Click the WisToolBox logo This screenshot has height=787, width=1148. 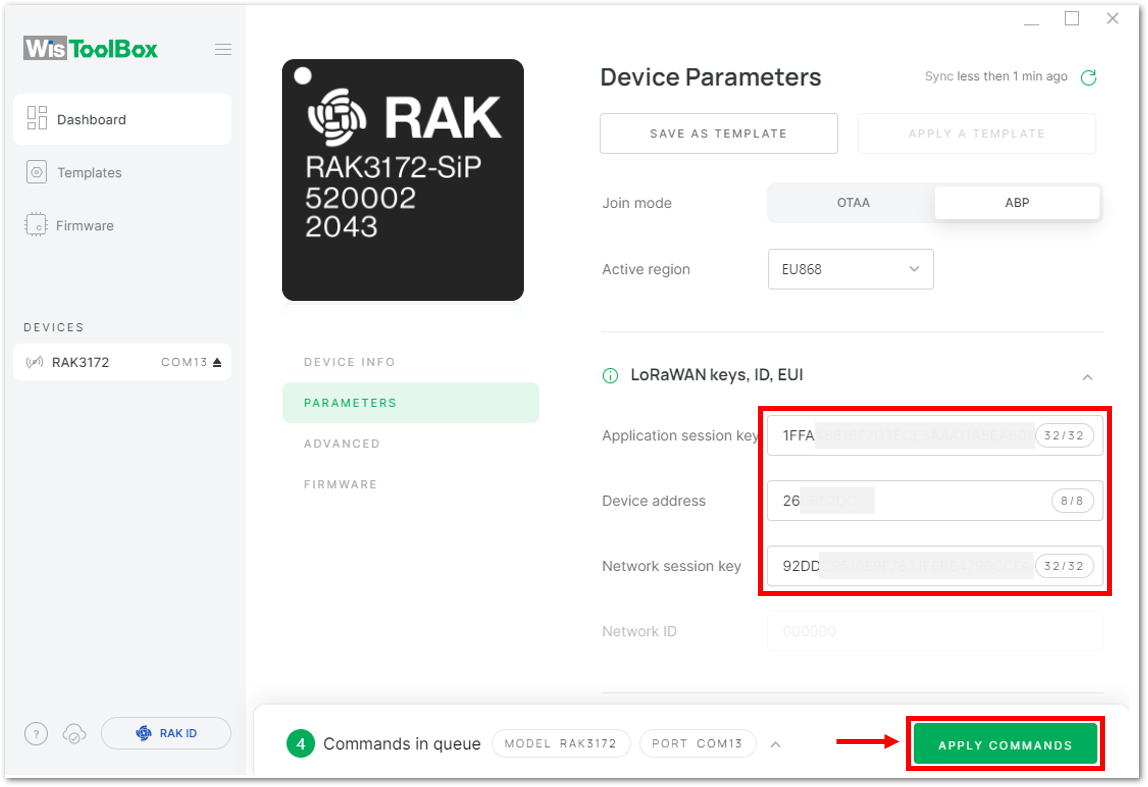click(90, 48)
